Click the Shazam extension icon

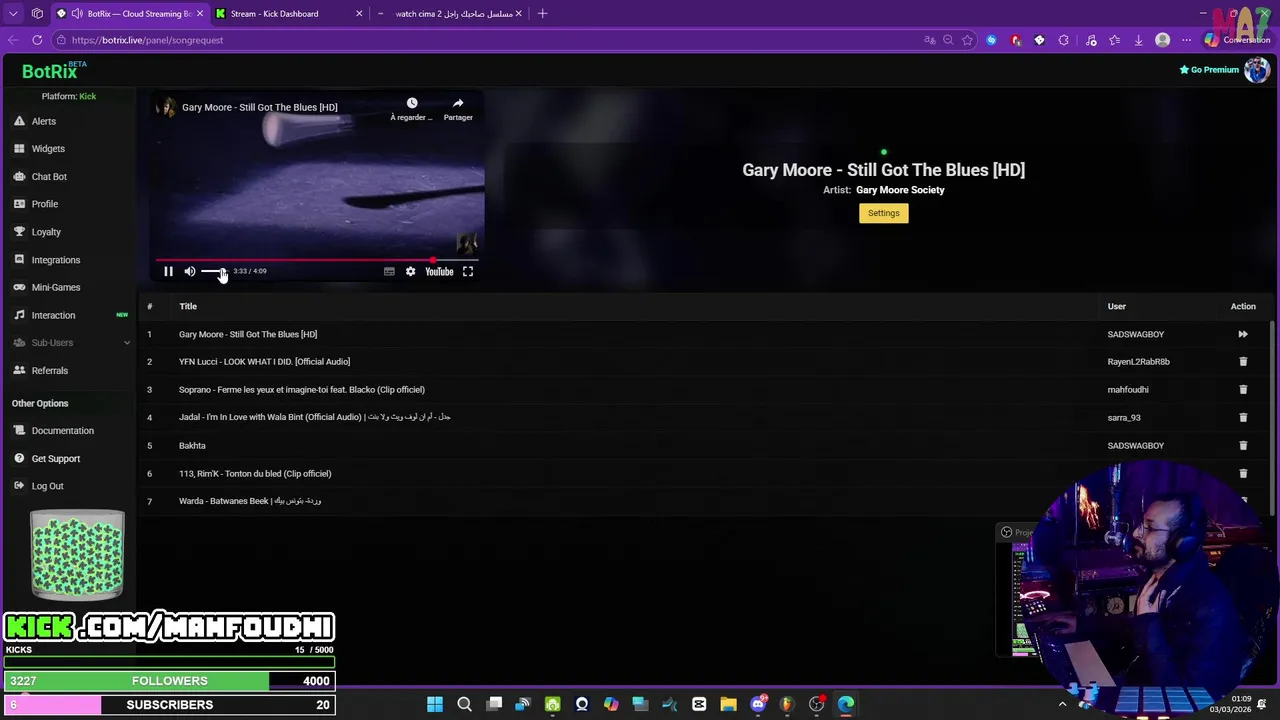(991, 40)
